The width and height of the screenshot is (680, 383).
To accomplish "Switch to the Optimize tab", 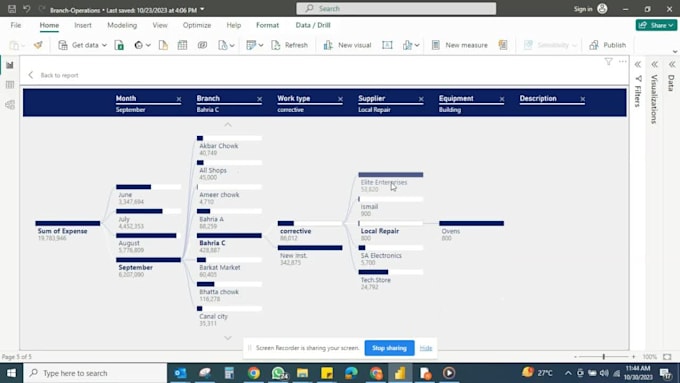I will pos(197,25).
